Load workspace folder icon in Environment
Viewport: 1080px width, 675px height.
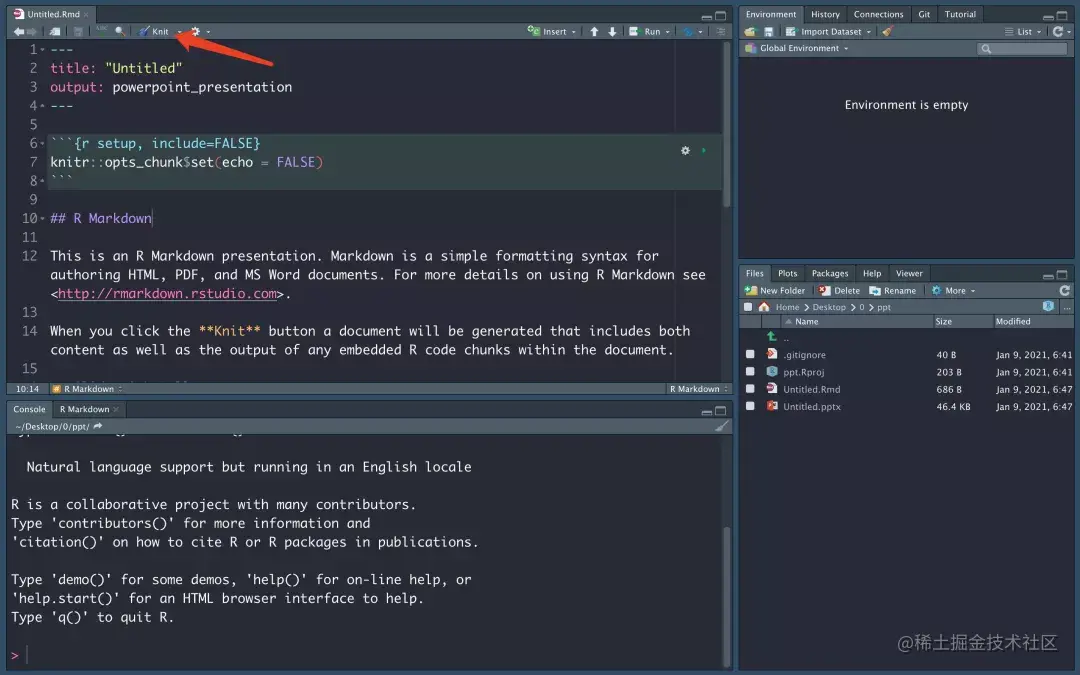click(750, 32)
